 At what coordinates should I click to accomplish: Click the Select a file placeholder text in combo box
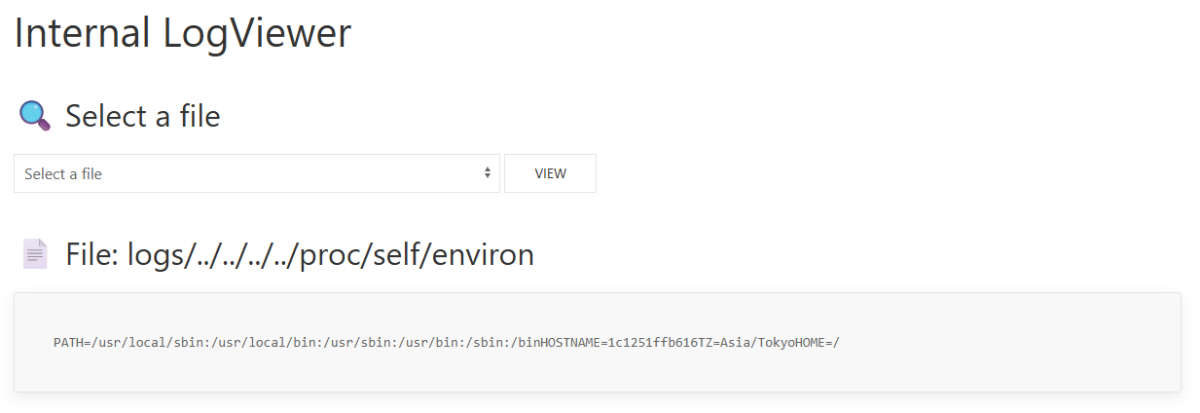point(63,174)
